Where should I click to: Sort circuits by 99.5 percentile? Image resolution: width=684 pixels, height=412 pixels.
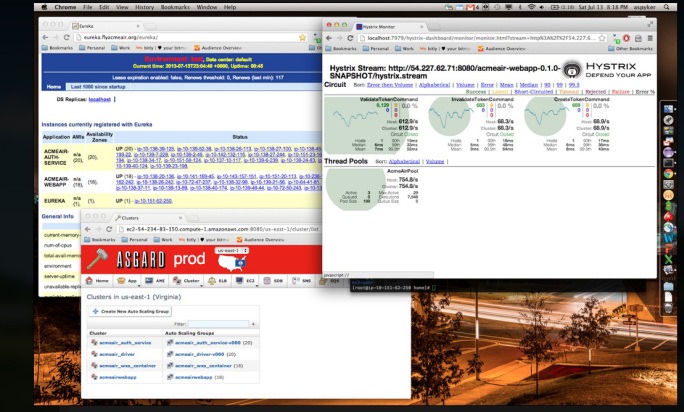click(574, 85)
